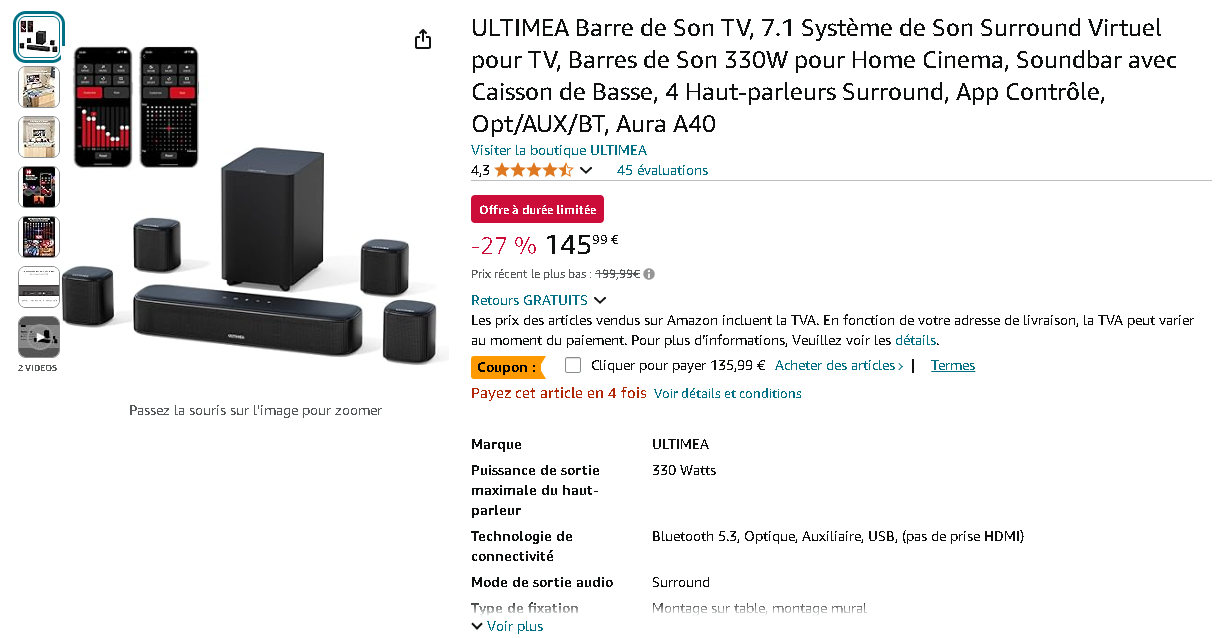Select the fifth thumbnail image

point(39,237)
